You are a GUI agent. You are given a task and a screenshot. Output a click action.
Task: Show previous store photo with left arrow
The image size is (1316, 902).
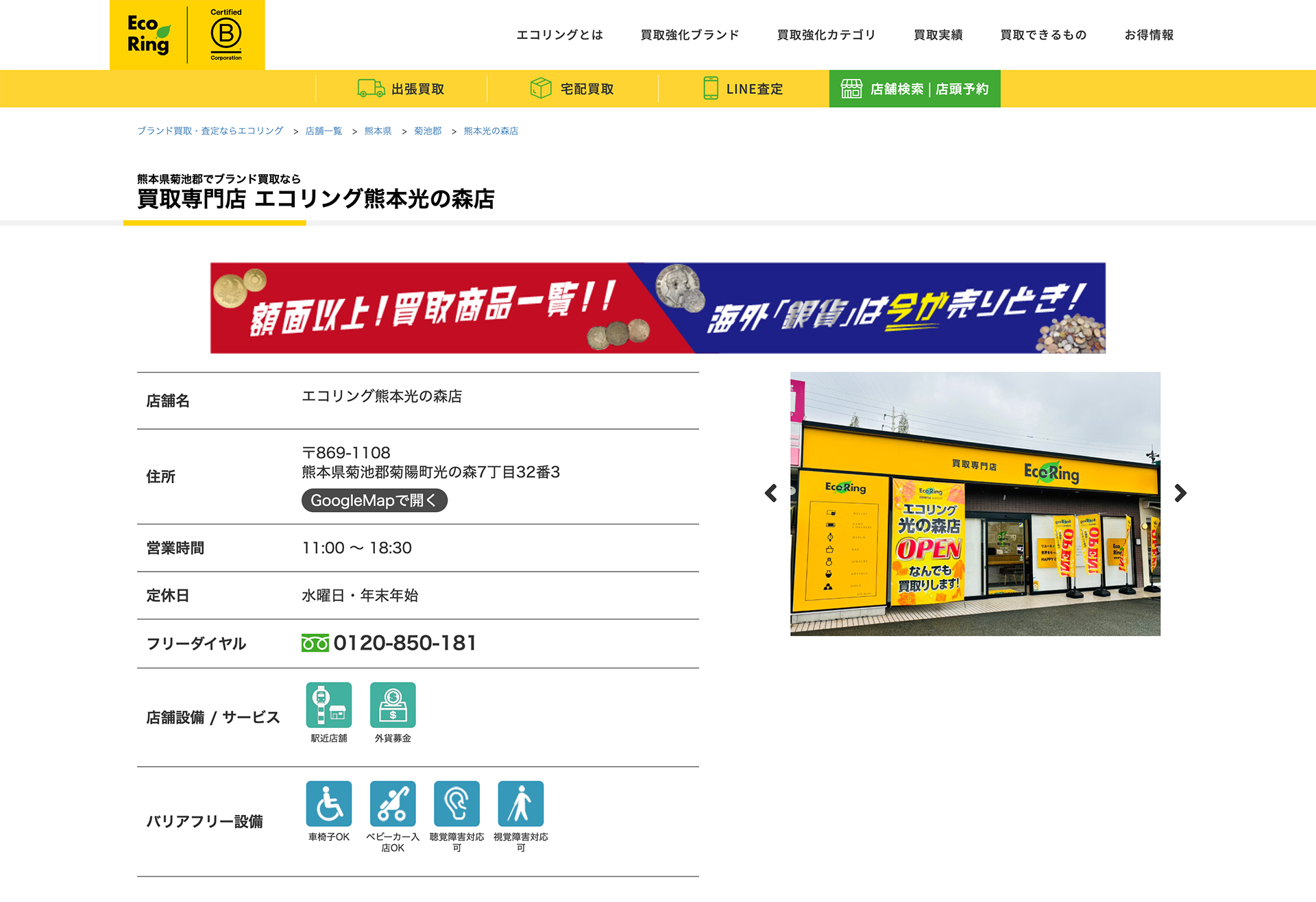tap(771, 493)
